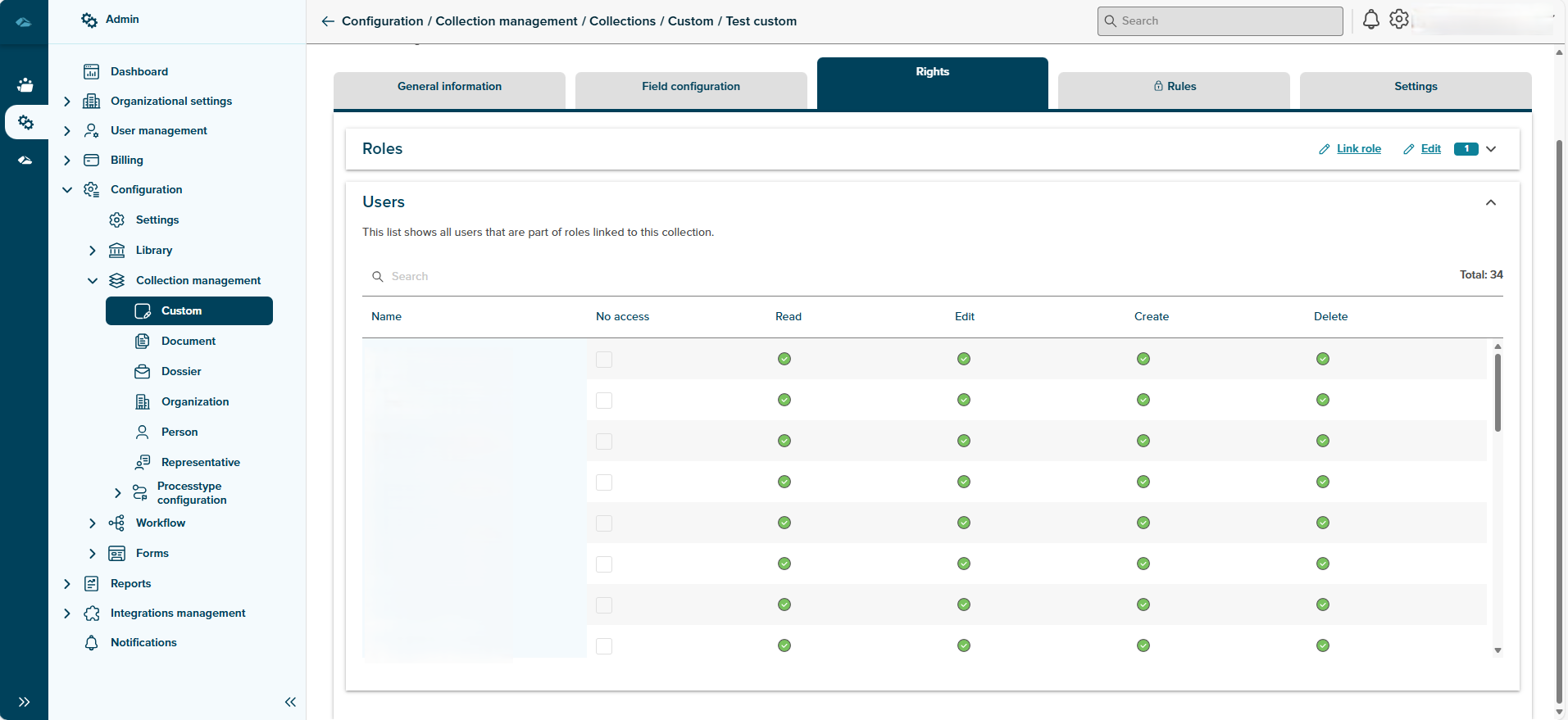Collapse the Users section chevron
Screen dimensions: 1568x720
[1491, 202]
